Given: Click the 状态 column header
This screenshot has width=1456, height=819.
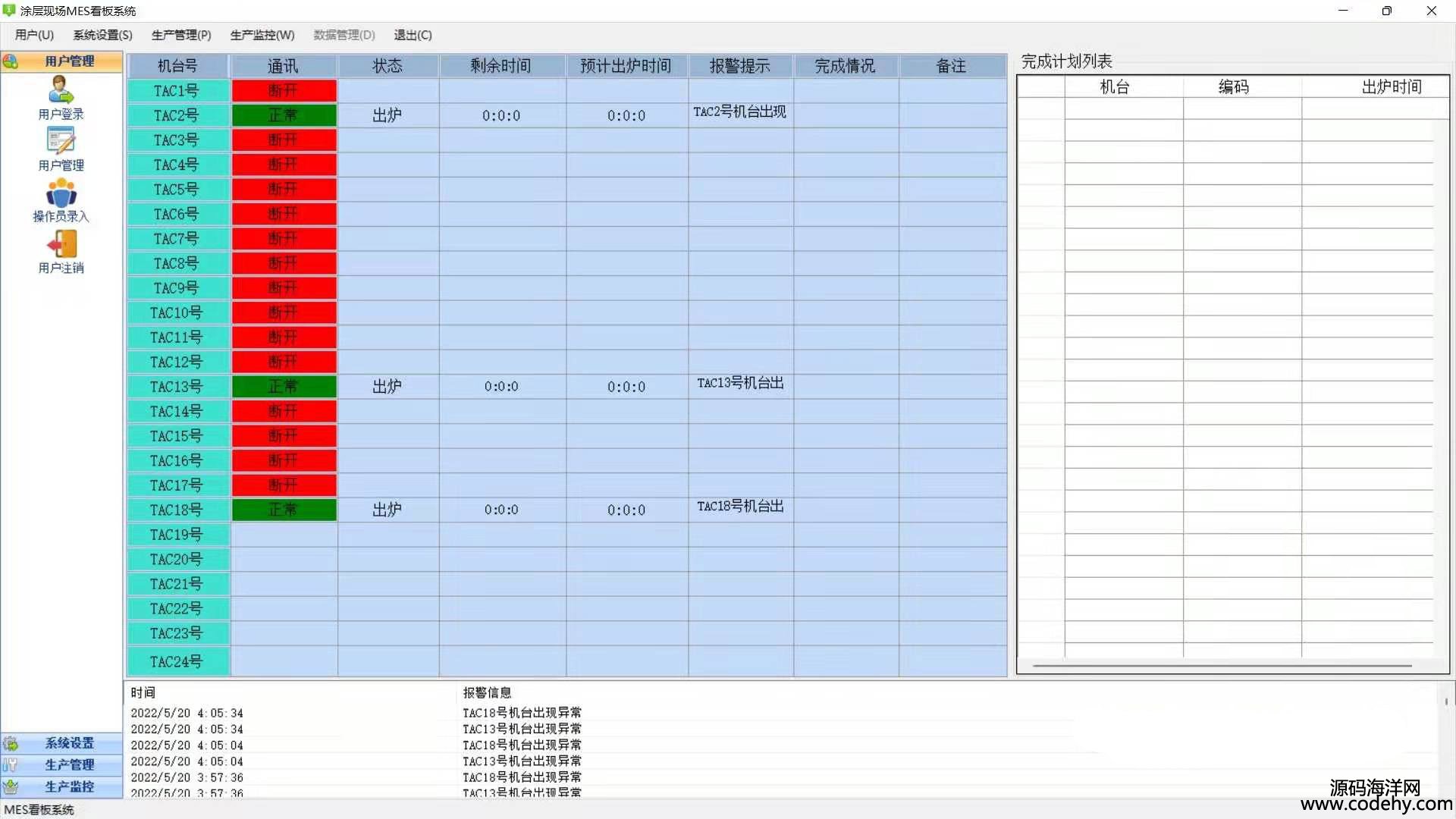Looking at the screenshot, I should tap(388, 66).
